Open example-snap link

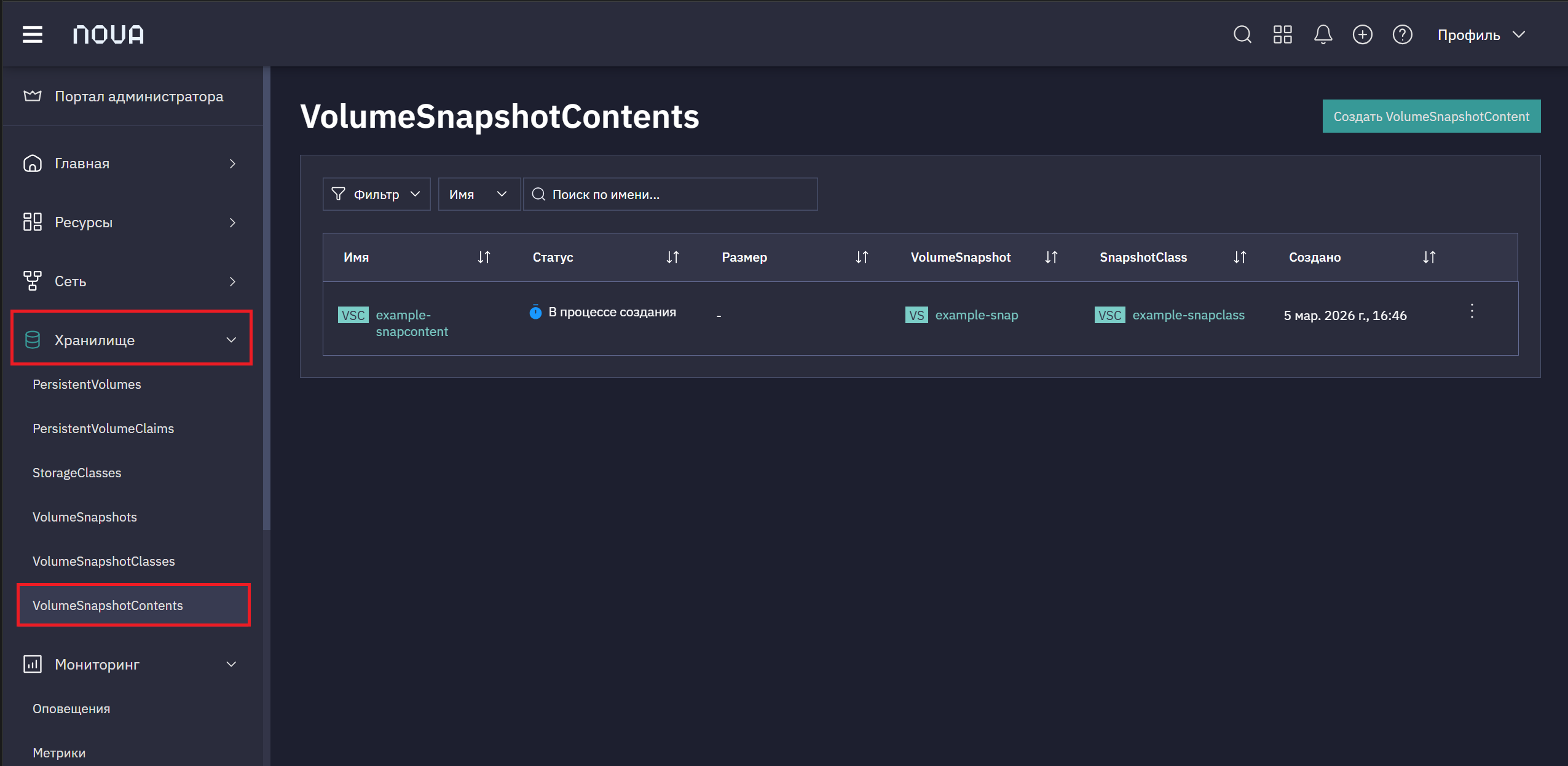point(977,315)
